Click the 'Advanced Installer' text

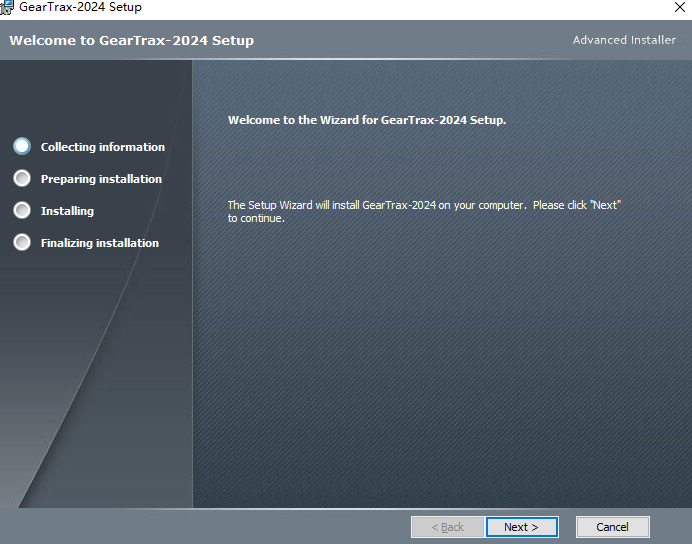click(x=624, y=40)
